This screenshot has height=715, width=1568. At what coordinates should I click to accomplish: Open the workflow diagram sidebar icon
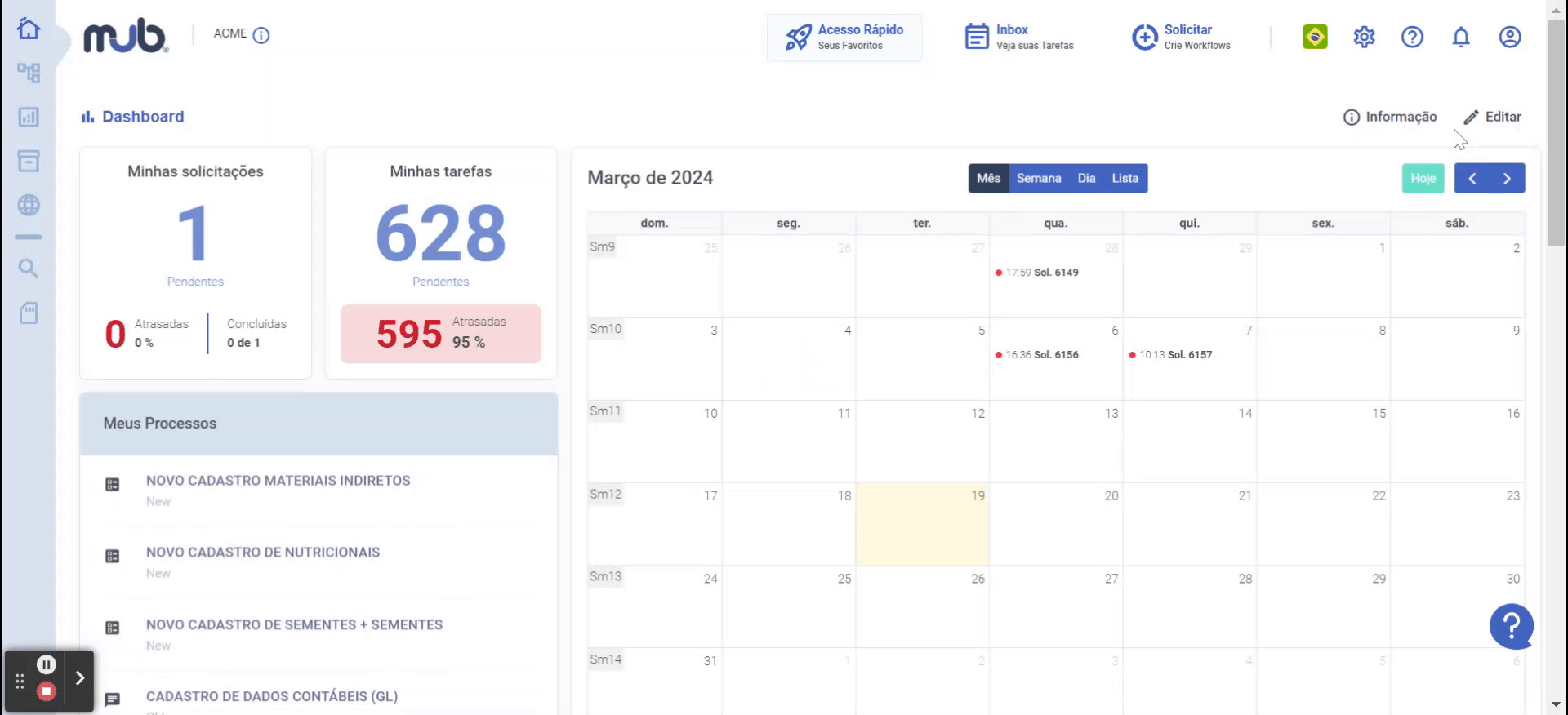click(29, 73)
